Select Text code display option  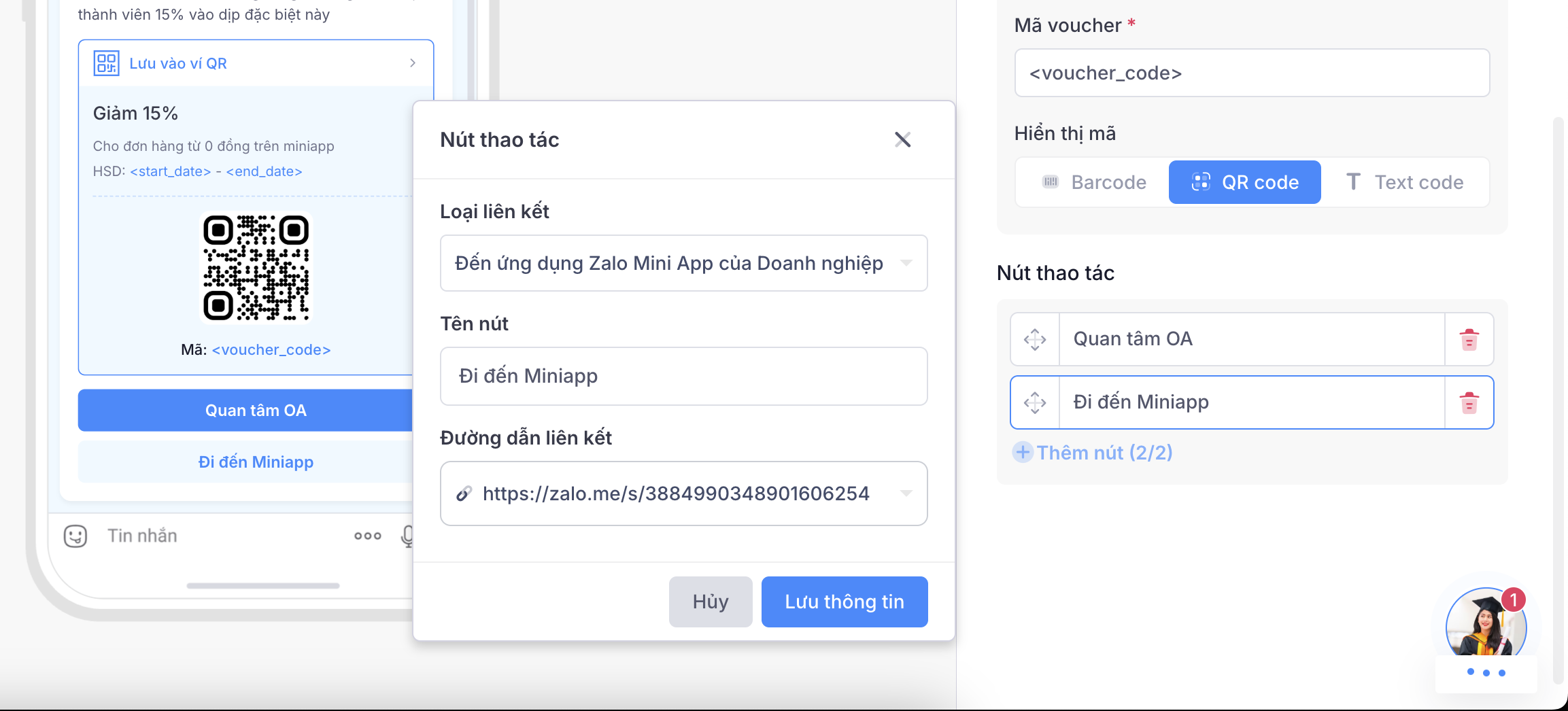(x=1405, y=182)
